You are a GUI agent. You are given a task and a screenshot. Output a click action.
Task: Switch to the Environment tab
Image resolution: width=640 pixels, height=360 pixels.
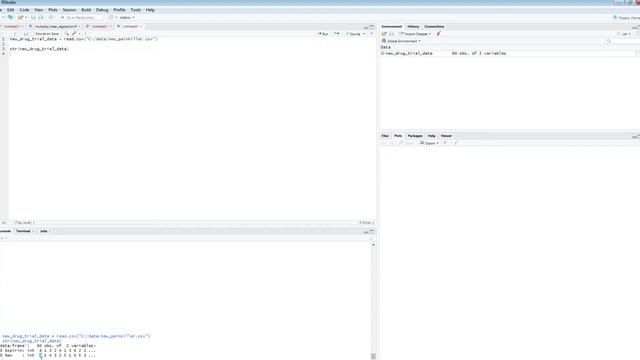tap(391, 27)
